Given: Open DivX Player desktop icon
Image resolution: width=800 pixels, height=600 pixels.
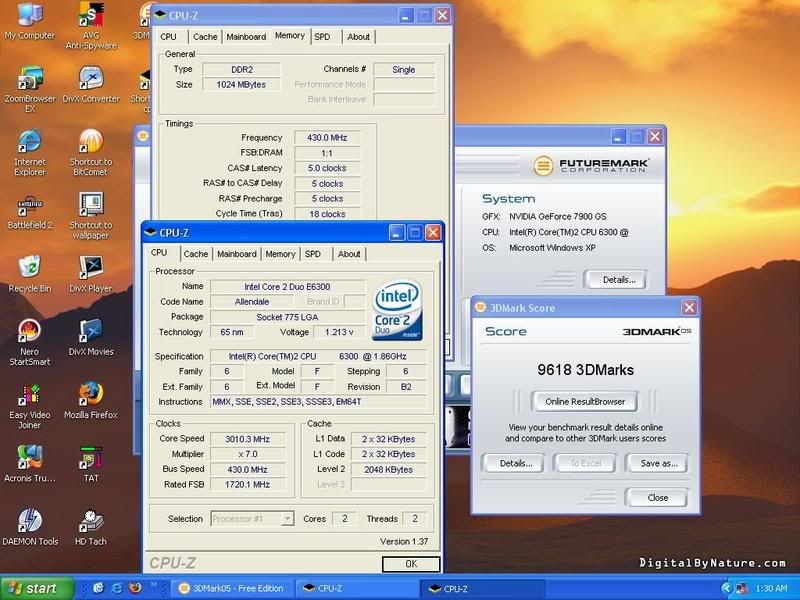Looking at the screenshot, I should 90,268.
